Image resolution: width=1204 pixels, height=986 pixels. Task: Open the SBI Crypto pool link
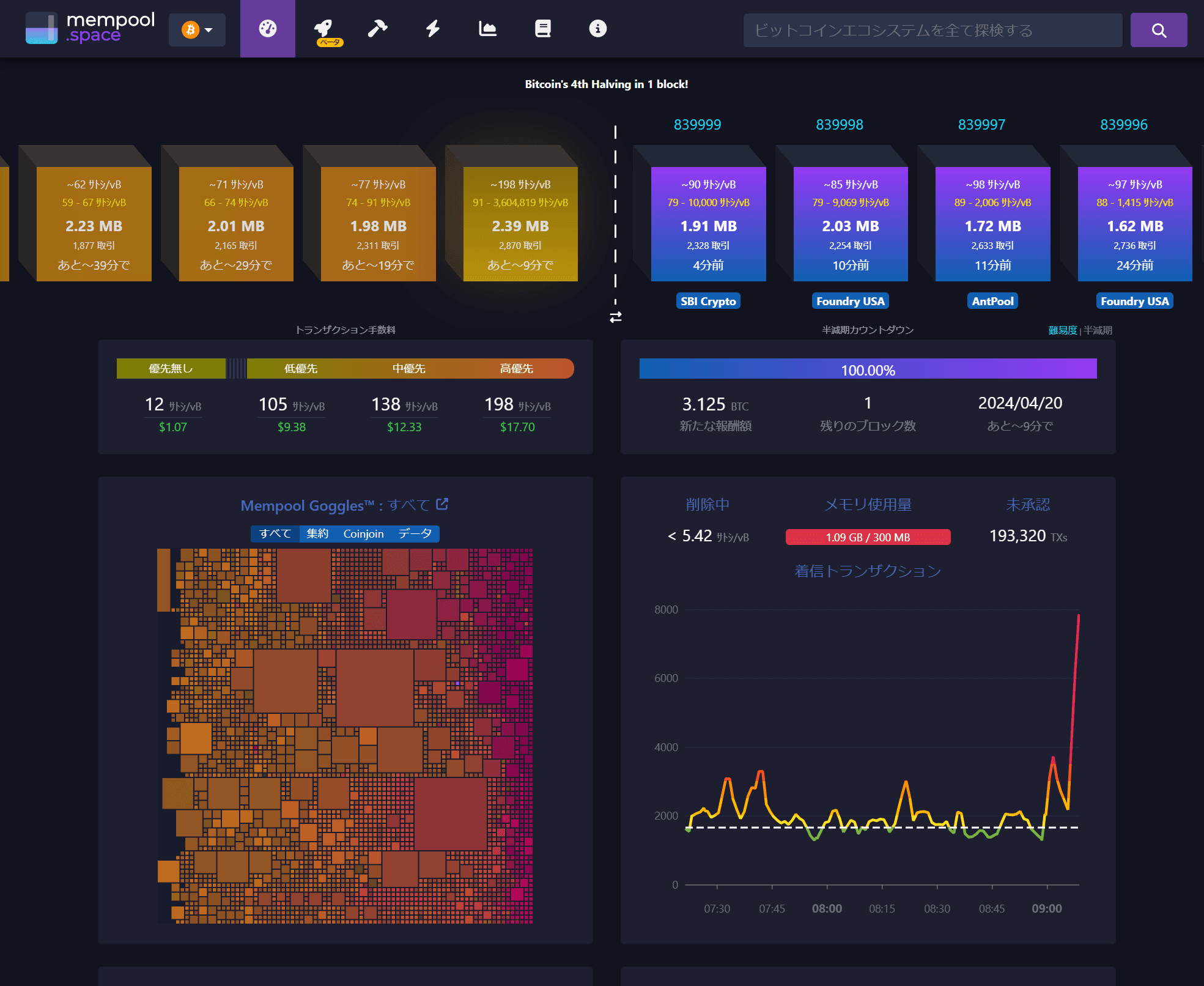click(708, 301)
